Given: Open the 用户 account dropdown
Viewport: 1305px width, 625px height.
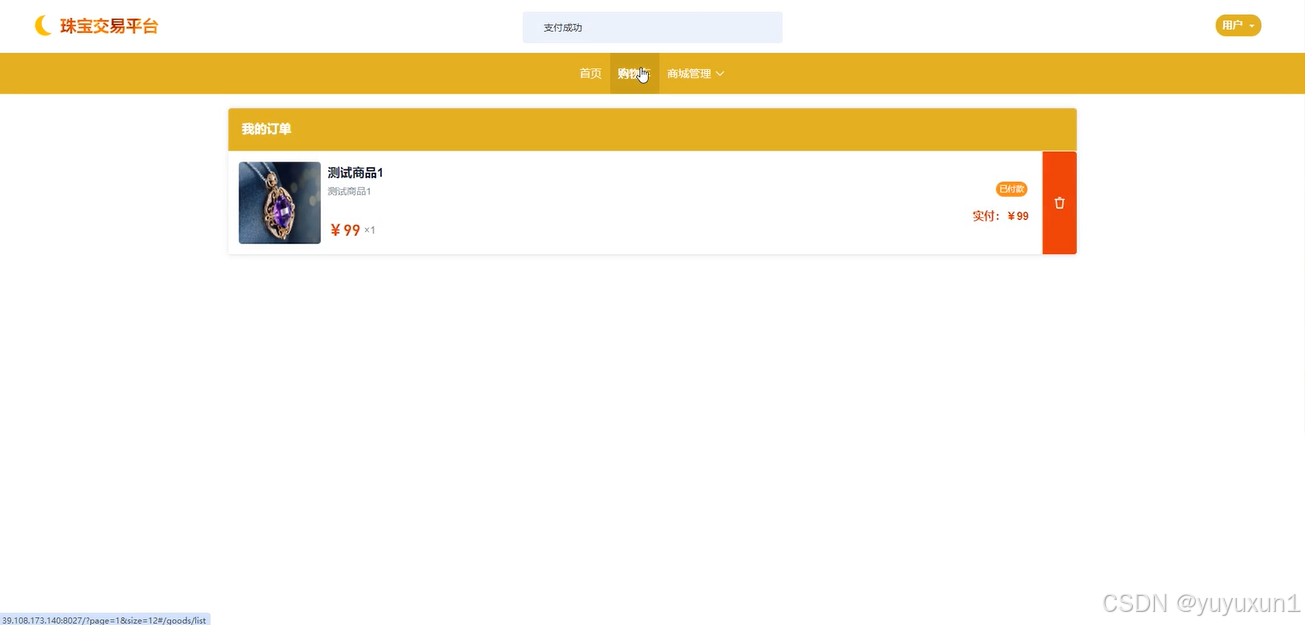Looking at the screenshot, I should point(1238,26).
